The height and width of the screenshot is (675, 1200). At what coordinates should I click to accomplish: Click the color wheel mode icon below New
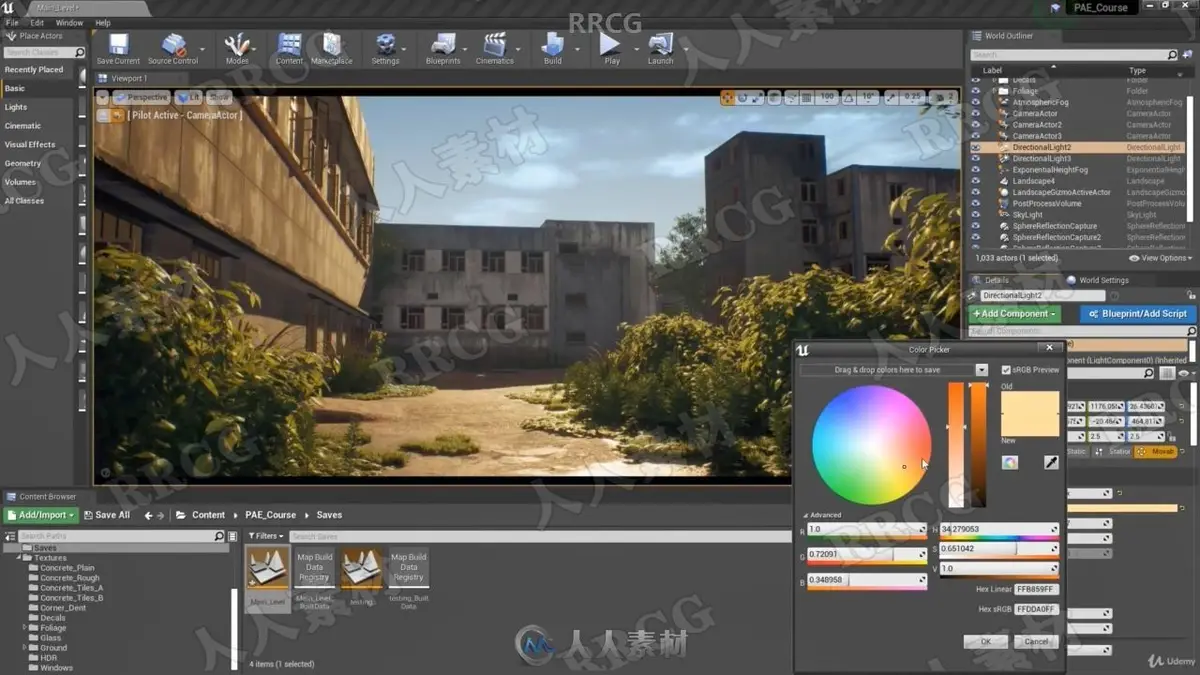(1010, 462)
